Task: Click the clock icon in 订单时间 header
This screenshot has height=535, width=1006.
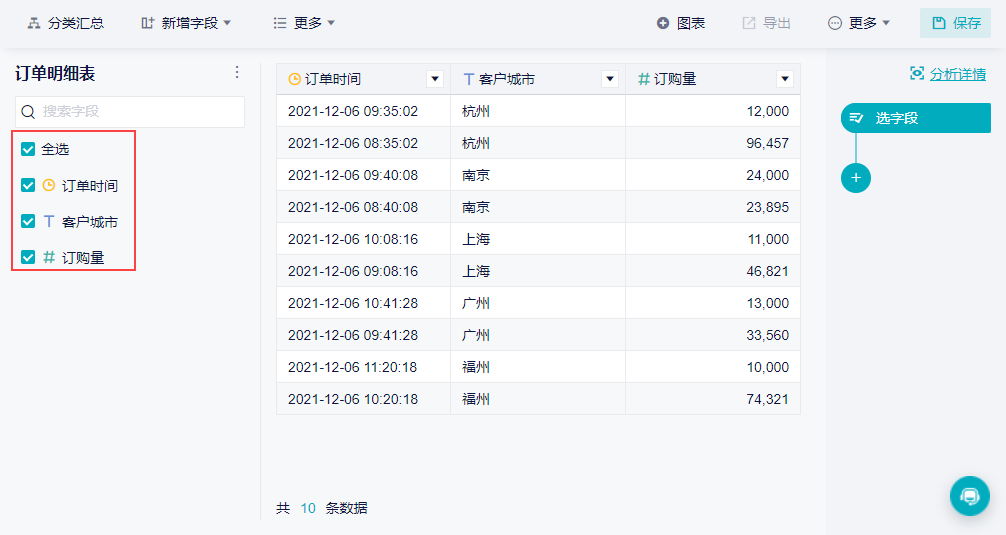Action: tap(294, 79)
